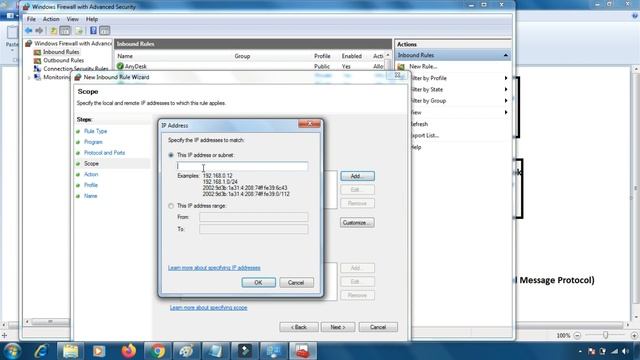Screen dimensions: 640x360
Task: Go to the Program wizard step
Action: tap(93, 142)
